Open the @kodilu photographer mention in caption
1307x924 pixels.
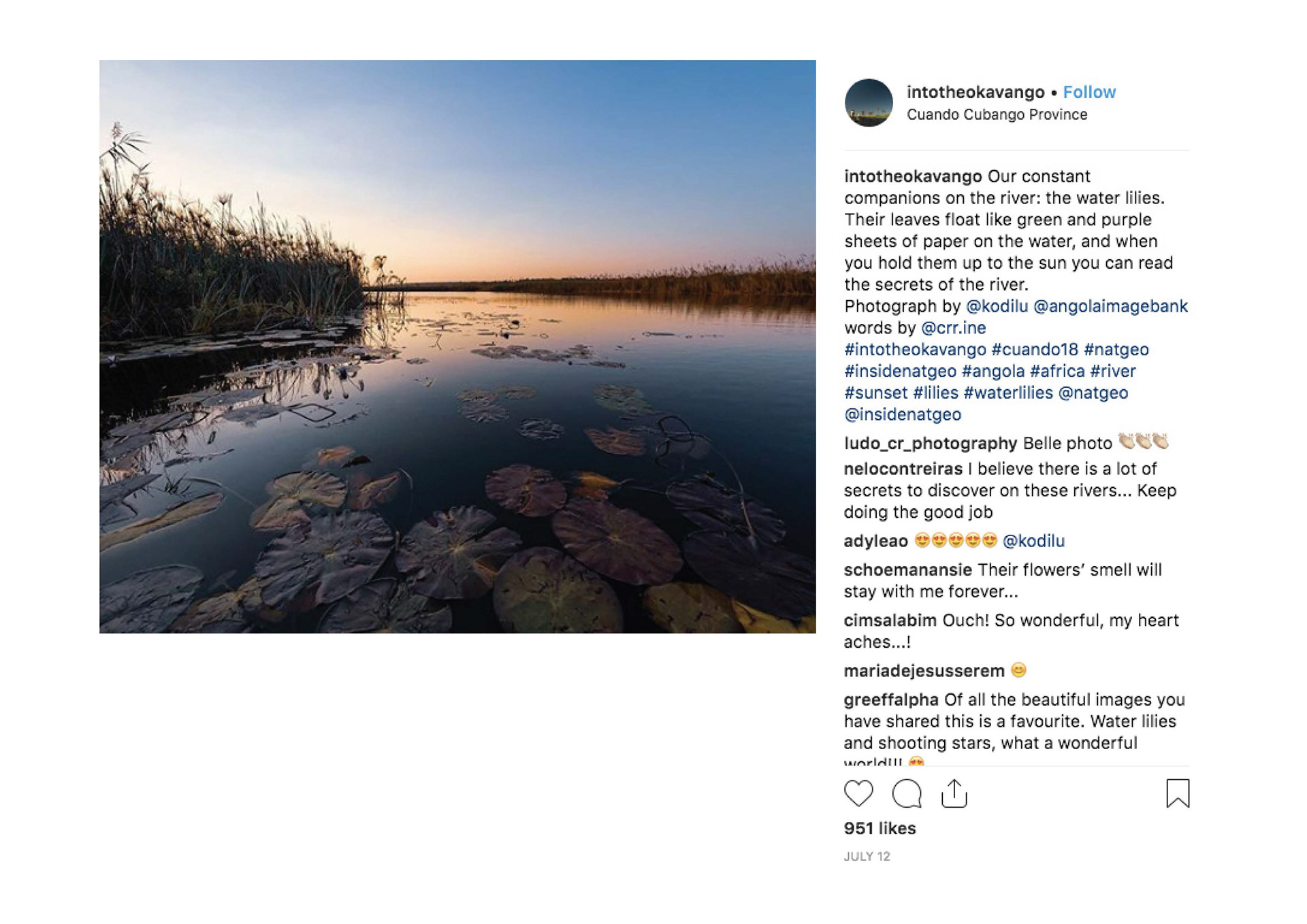click(x=997, y=306)
